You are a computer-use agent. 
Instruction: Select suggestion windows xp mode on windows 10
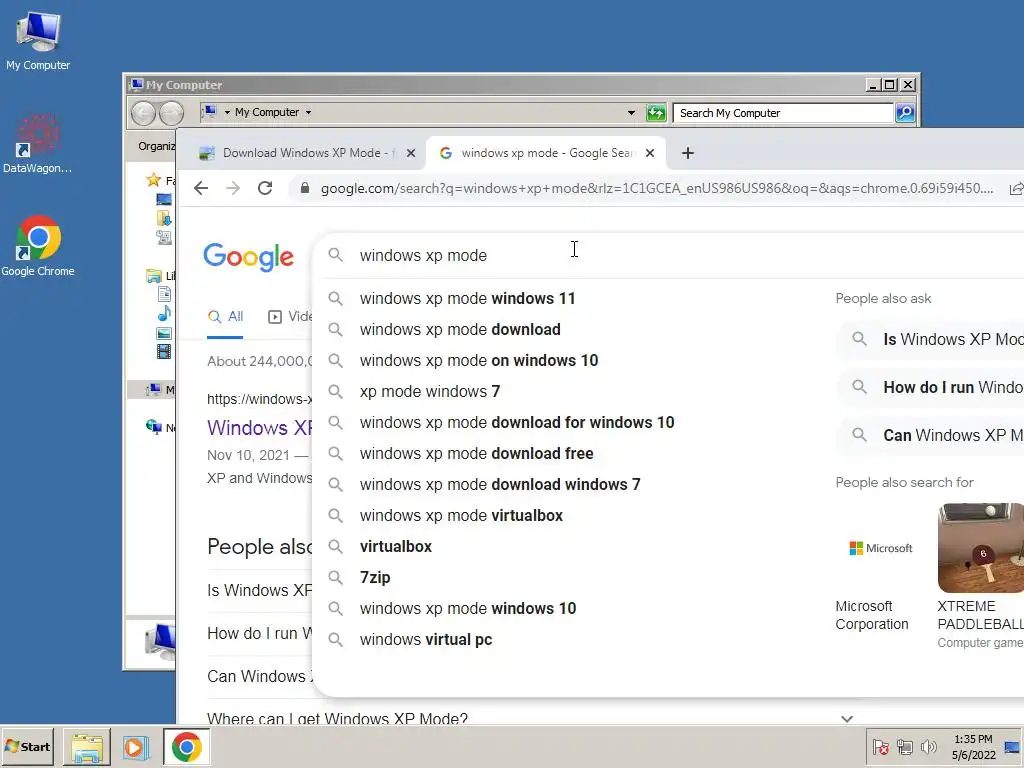pyautogui.click(x=479, y=360)
